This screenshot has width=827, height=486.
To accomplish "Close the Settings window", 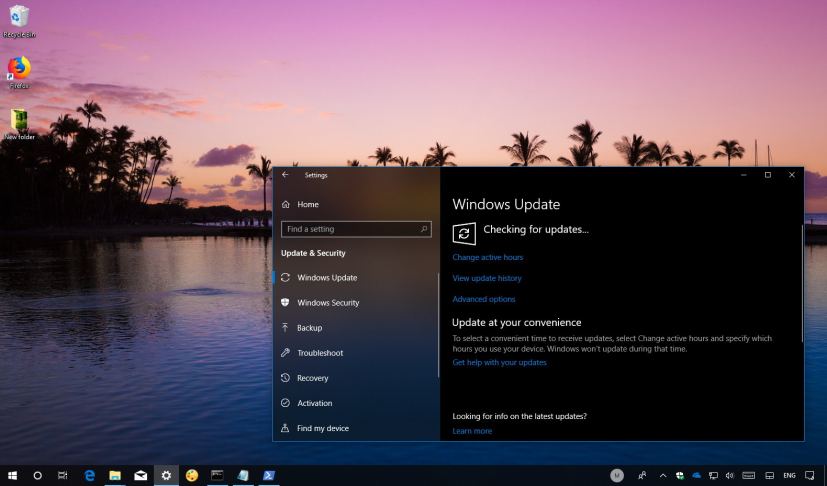I will 792,175.
